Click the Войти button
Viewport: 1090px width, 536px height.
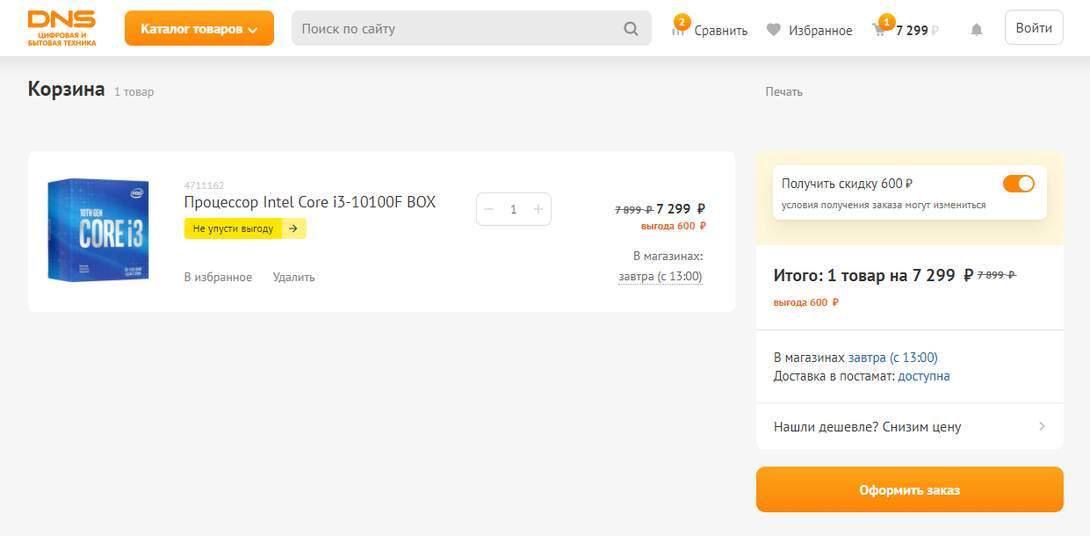[1033, 28]
